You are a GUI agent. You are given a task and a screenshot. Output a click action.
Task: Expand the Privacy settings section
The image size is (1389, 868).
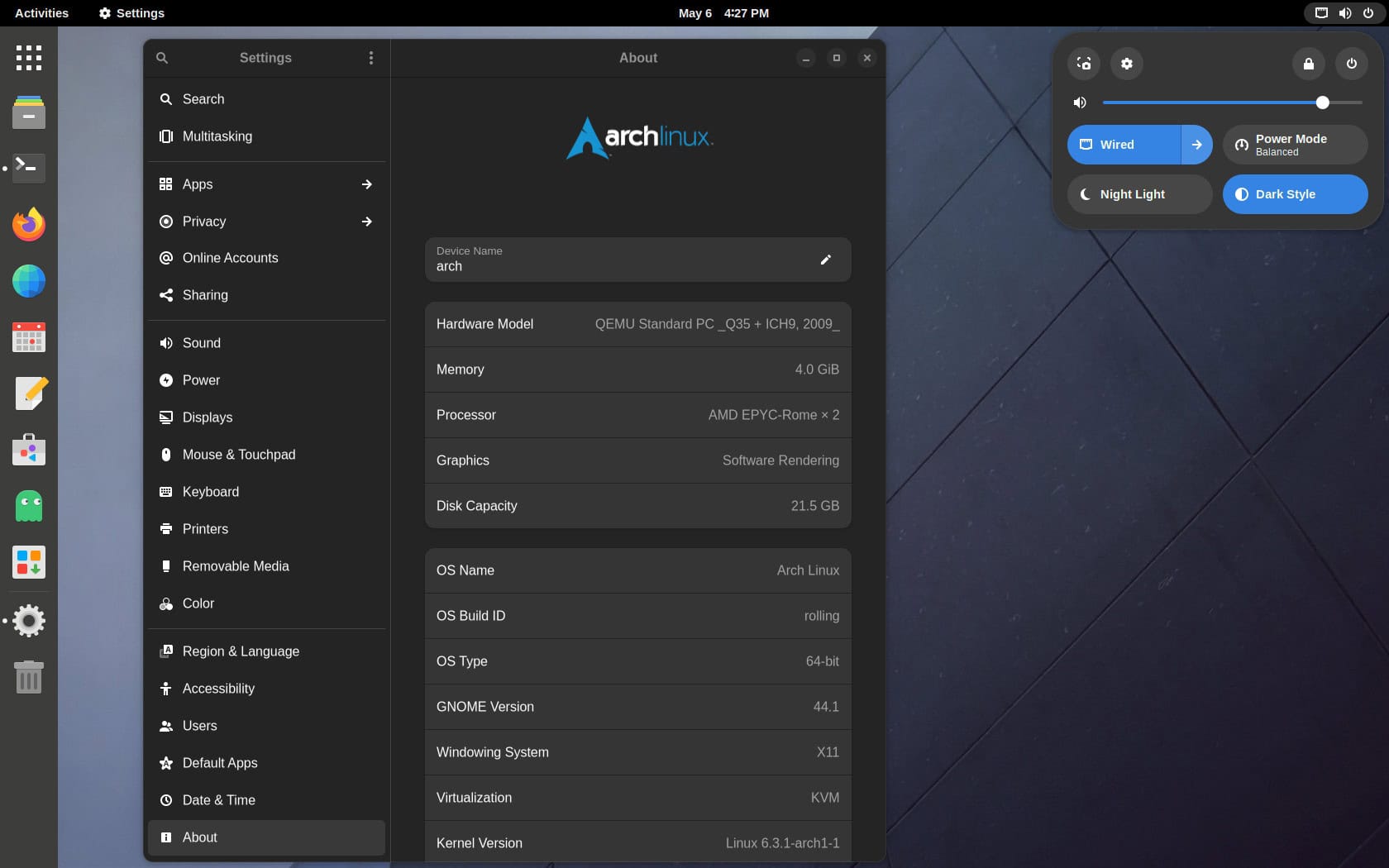366,222
